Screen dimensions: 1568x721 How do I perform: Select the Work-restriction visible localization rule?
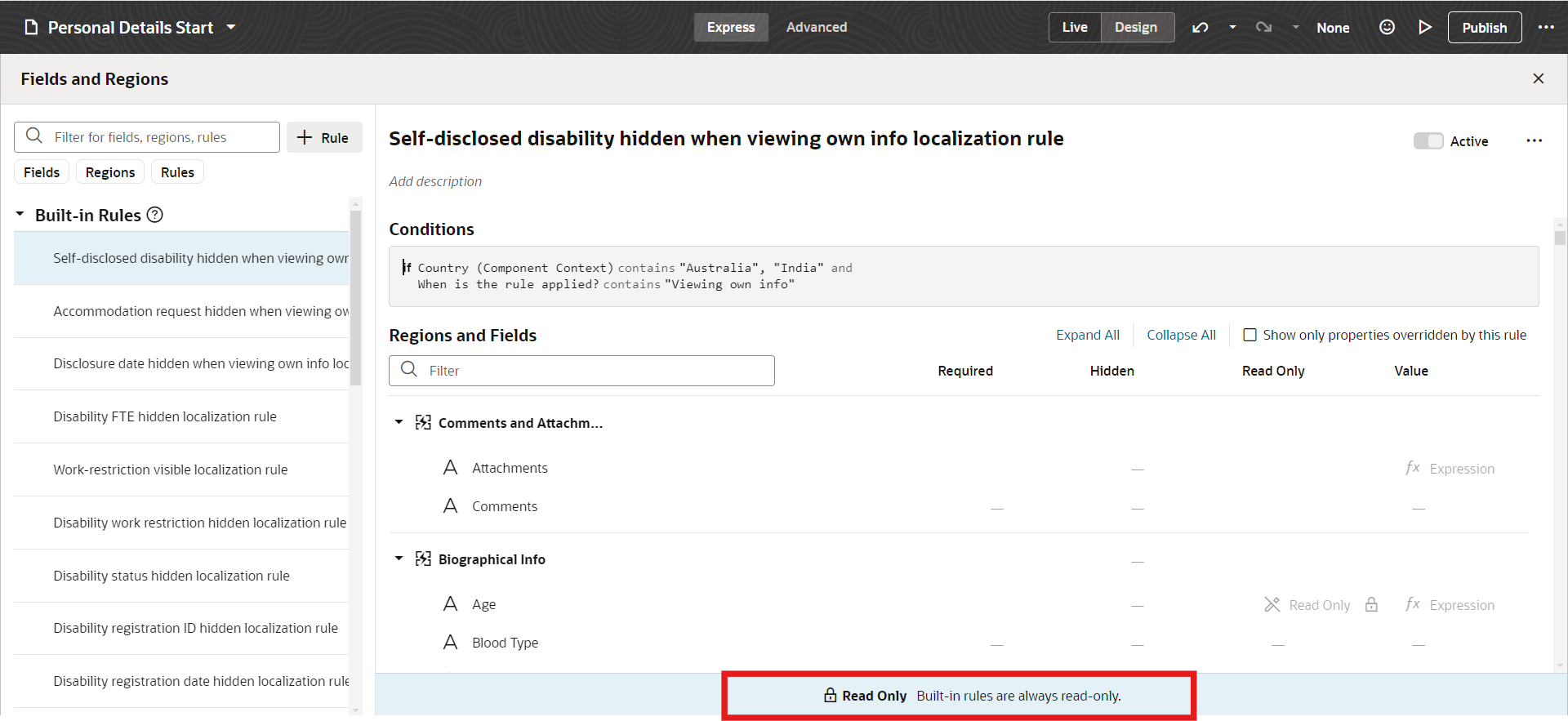[x=181, y=470]
